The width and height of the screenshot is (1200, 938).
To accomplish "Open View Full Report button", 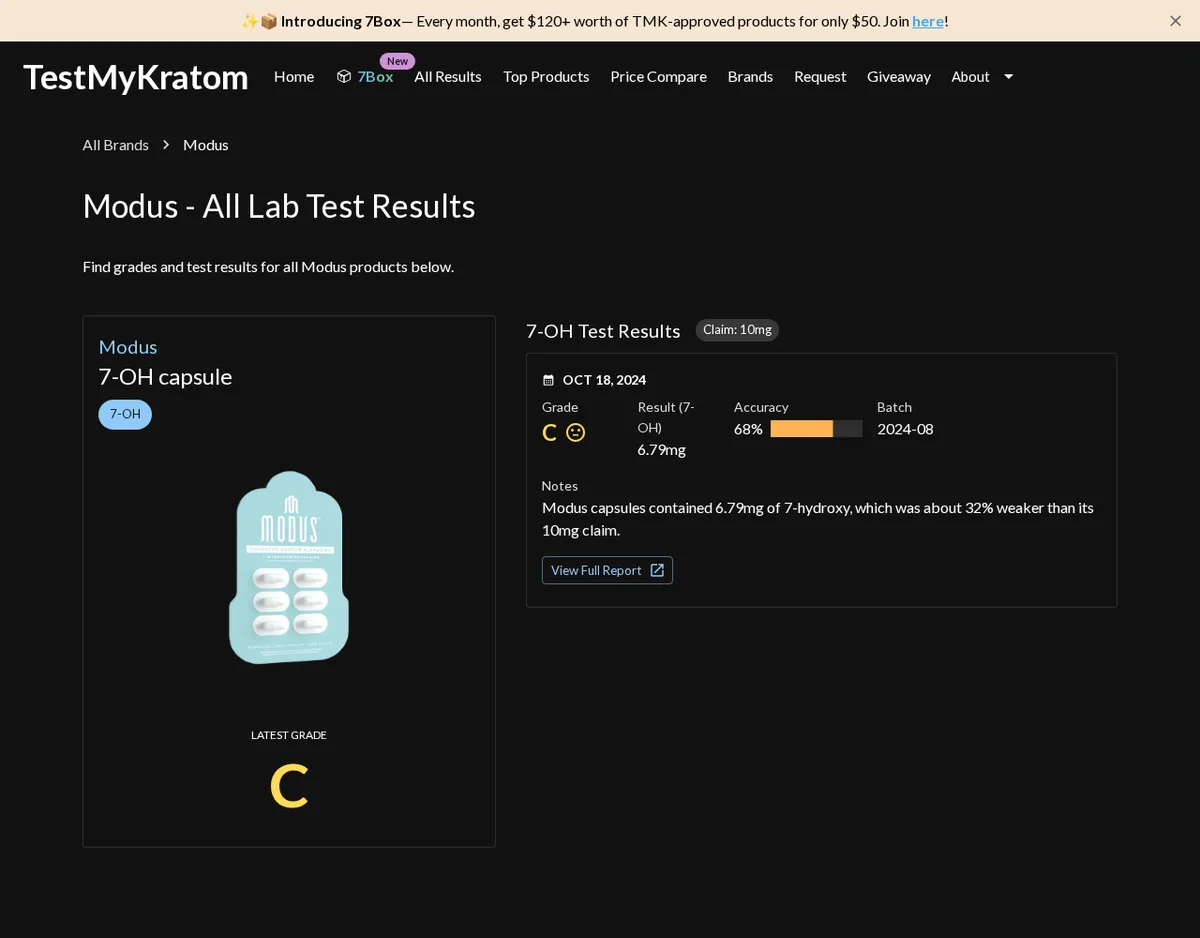I will 607,570.
